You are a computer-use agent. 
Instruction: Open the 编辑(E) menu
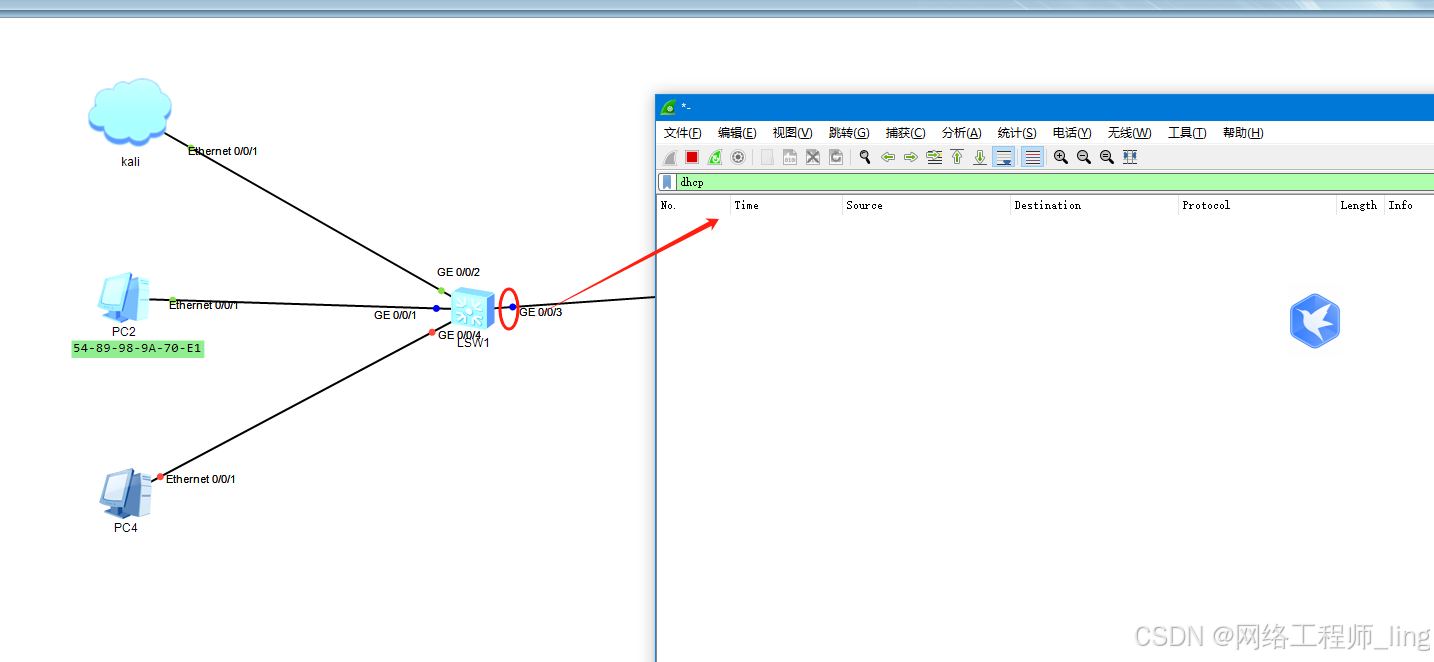(737, 133)
